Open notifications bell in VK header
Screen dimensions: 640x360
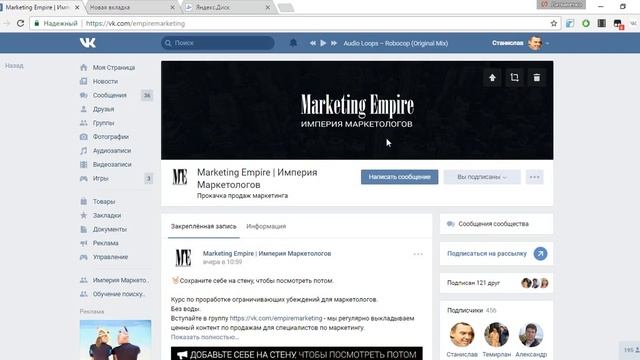(293, 43)
